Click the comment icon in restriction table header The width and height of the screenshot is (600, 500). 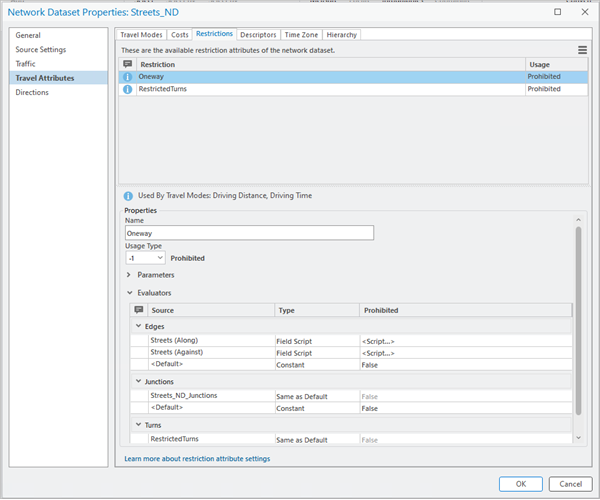[127, 64]
